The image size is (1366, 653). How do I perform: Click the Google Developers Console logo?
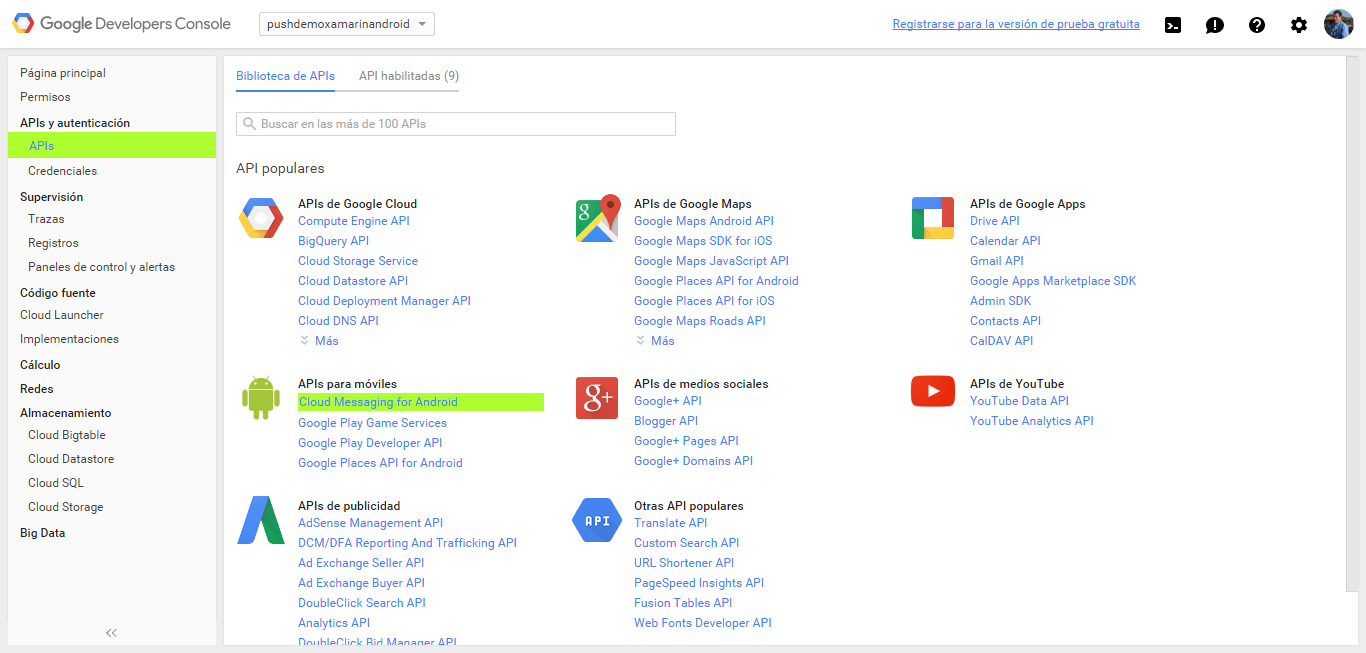tap(121, 24)
